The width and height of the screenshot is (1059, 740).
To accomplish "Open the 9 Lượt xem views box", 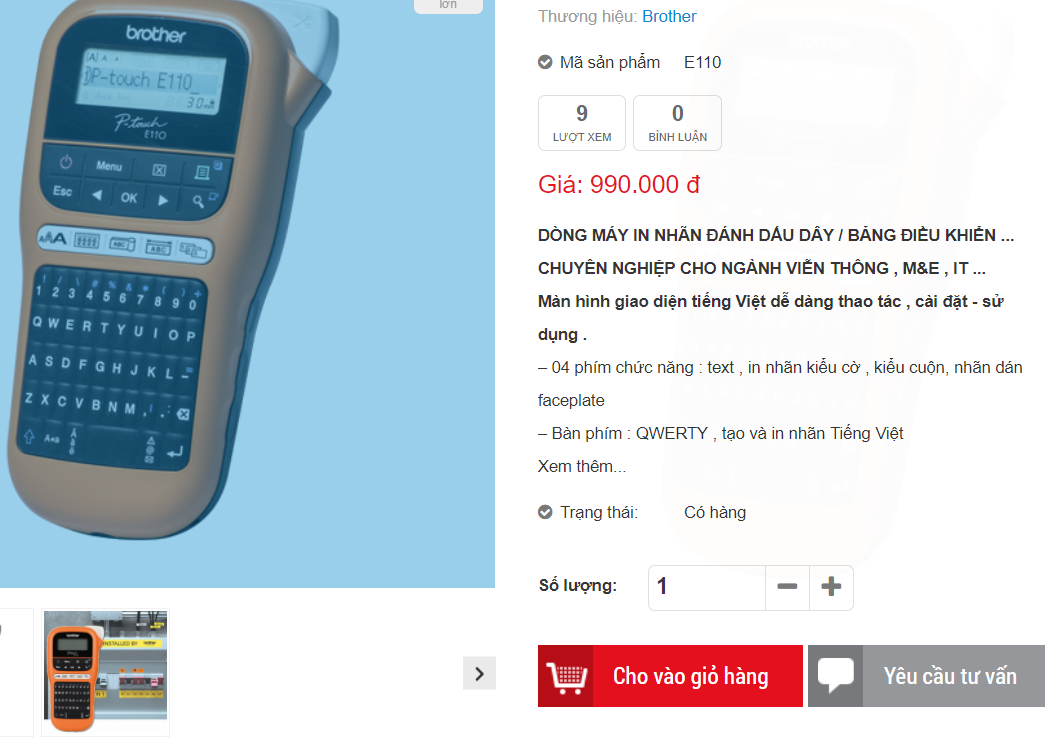I will 582,123.
